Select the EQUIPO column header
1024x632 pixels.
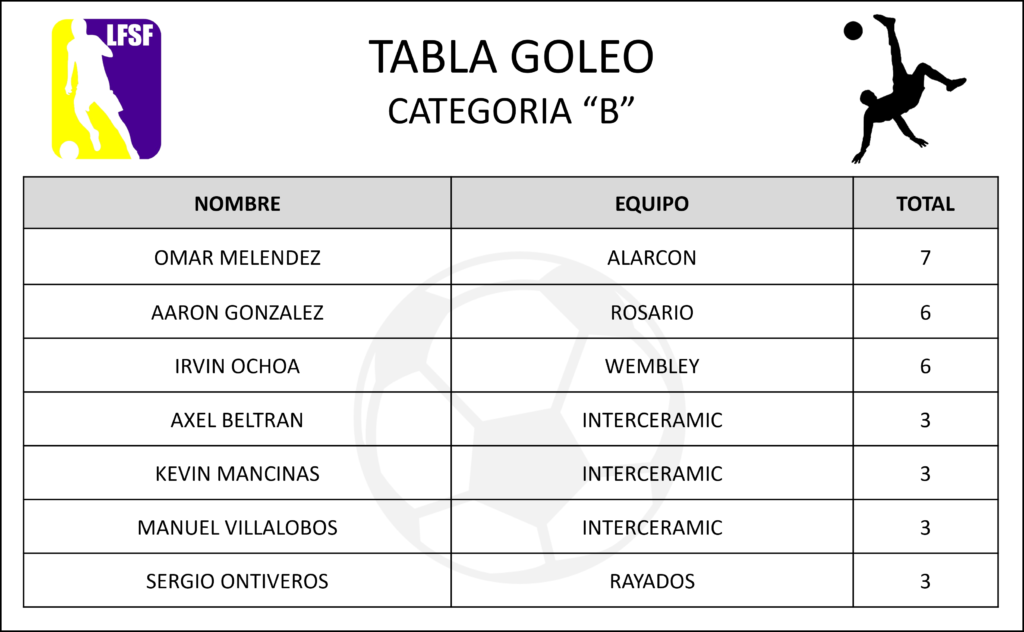click(652, 203)
